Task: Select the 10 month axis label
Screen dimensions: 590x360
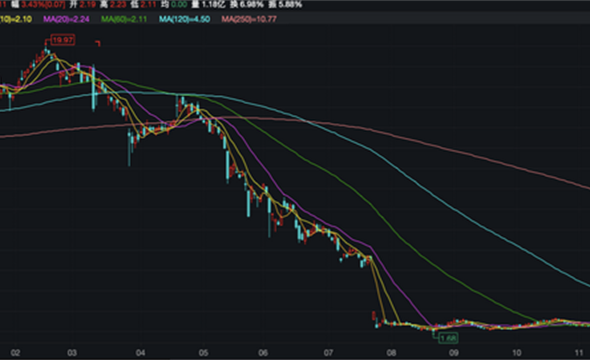Action: tap(517, 353)
